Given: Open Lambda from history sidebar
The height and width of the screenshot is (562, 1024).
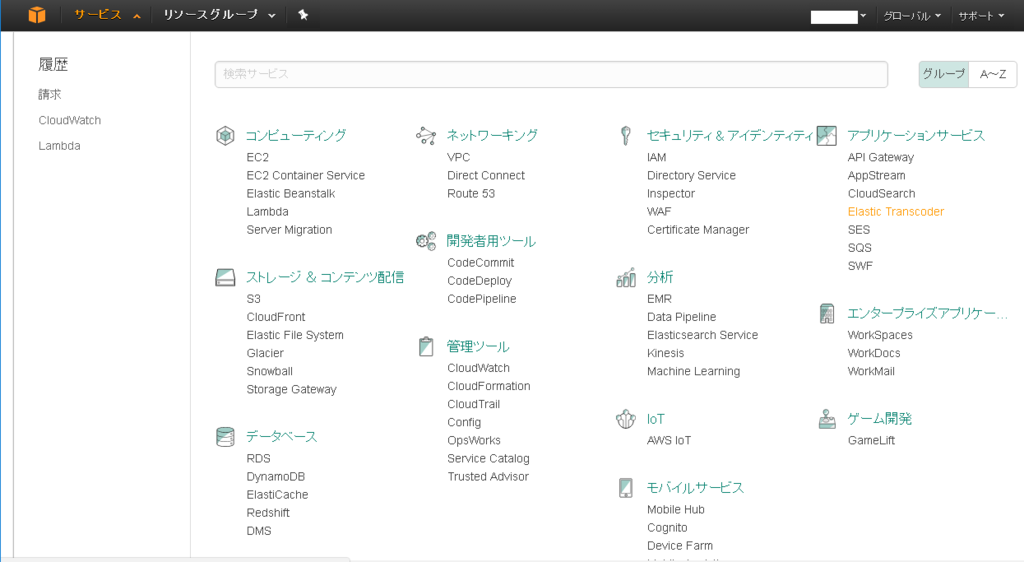Looking at the screenshot, I should (x=59, y=146).
